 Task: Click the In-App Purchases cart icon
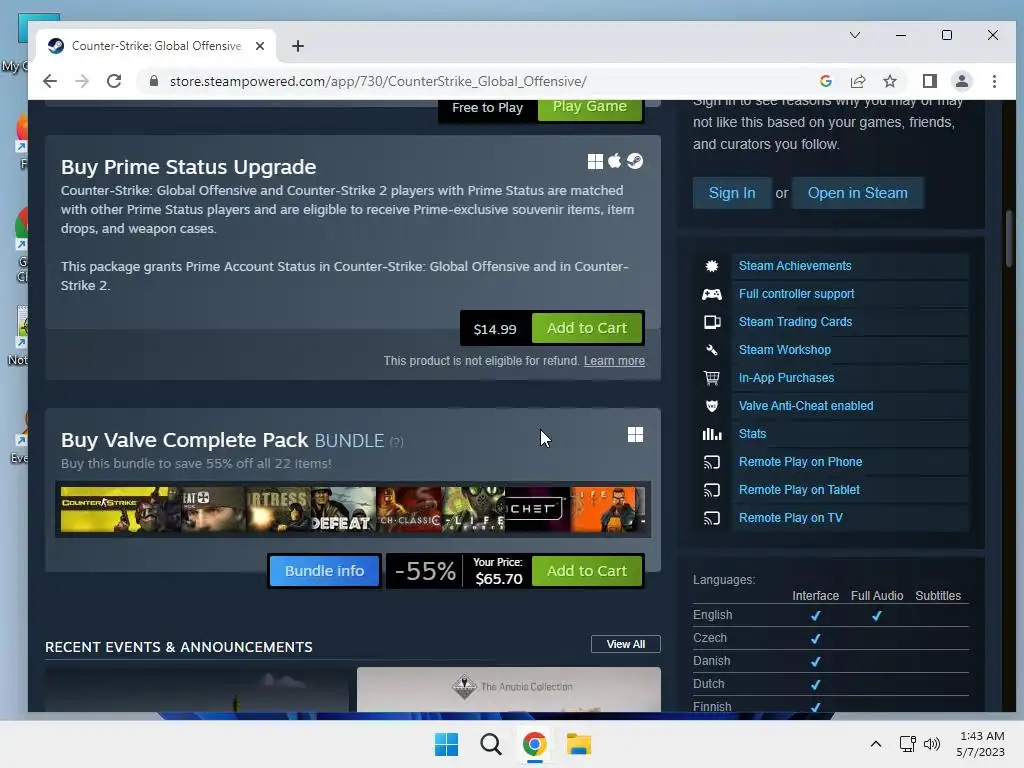click(x=712, y=378)
